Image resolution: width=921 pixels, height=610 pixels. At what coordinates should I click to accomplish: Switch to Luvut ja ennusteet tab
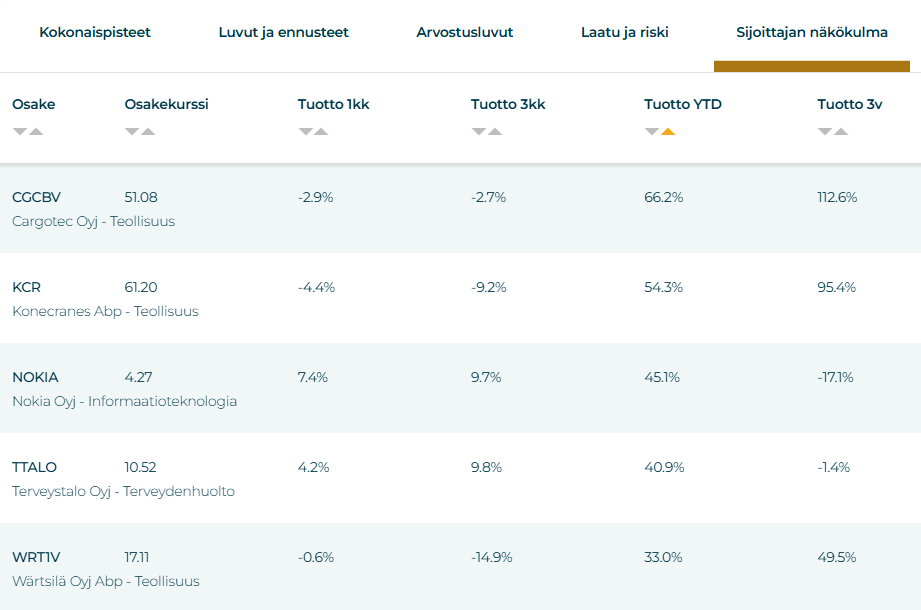284,32
